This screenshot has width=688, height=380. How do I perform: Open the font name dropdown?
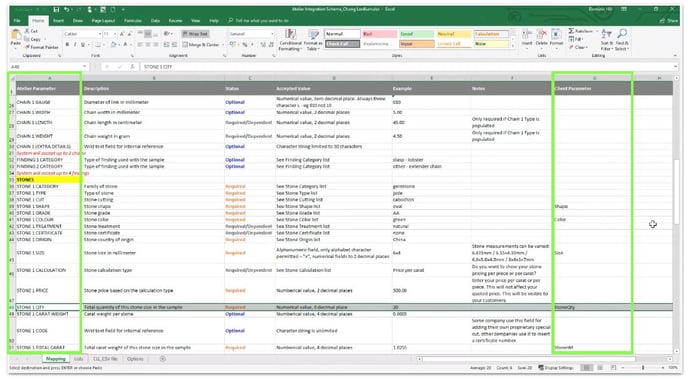coord(99,34)
